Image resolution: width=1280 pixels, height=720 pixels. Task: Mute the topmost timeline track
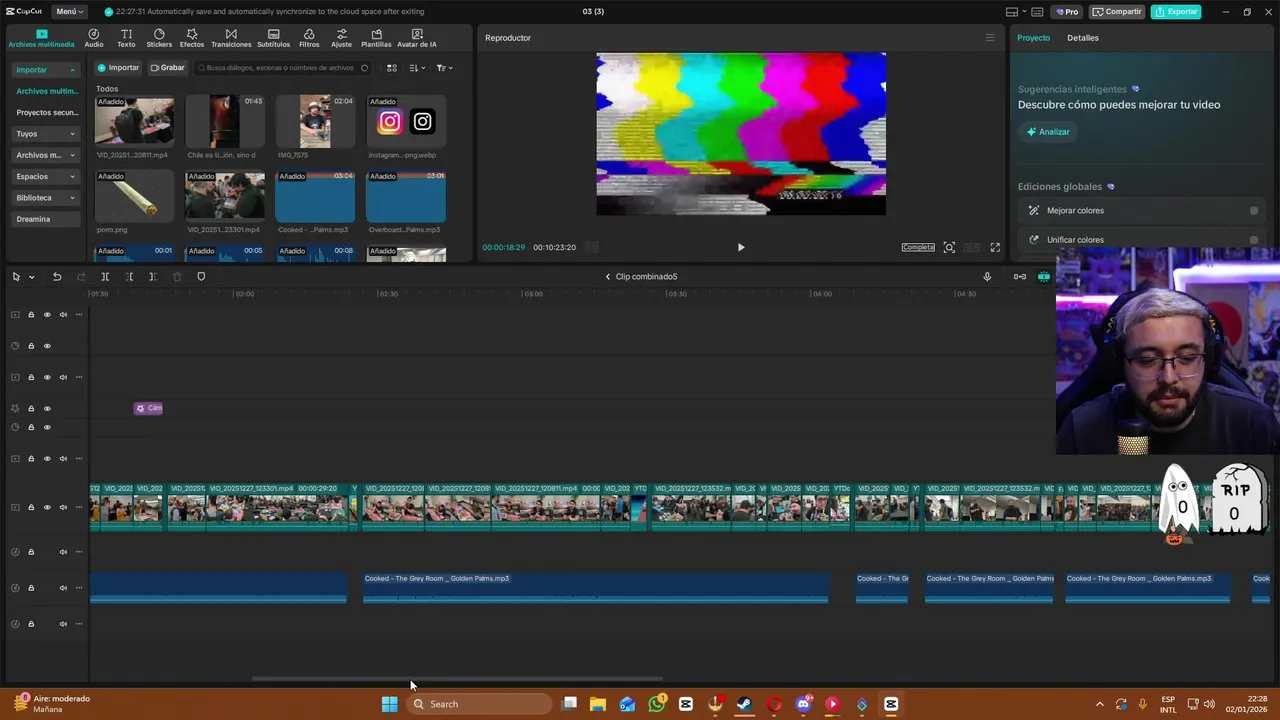tap(63, 315)
